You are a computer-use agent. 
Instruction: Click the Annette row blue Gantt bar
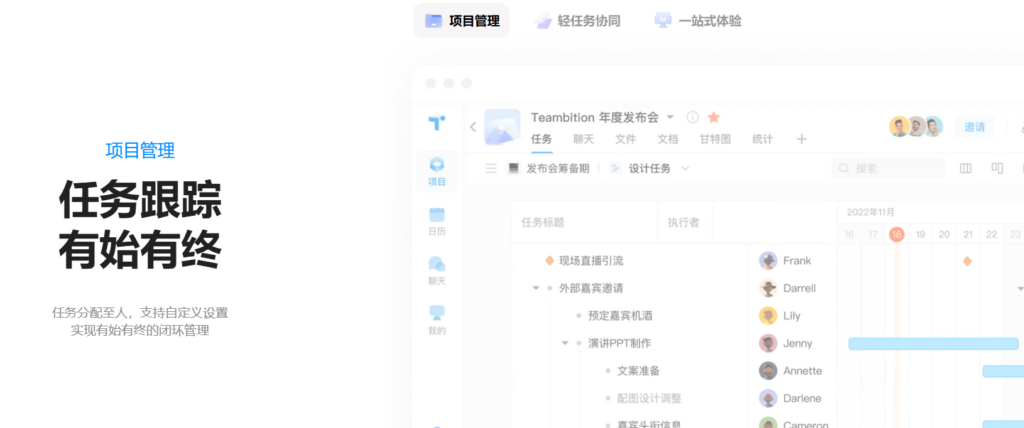coord(1003,371)
